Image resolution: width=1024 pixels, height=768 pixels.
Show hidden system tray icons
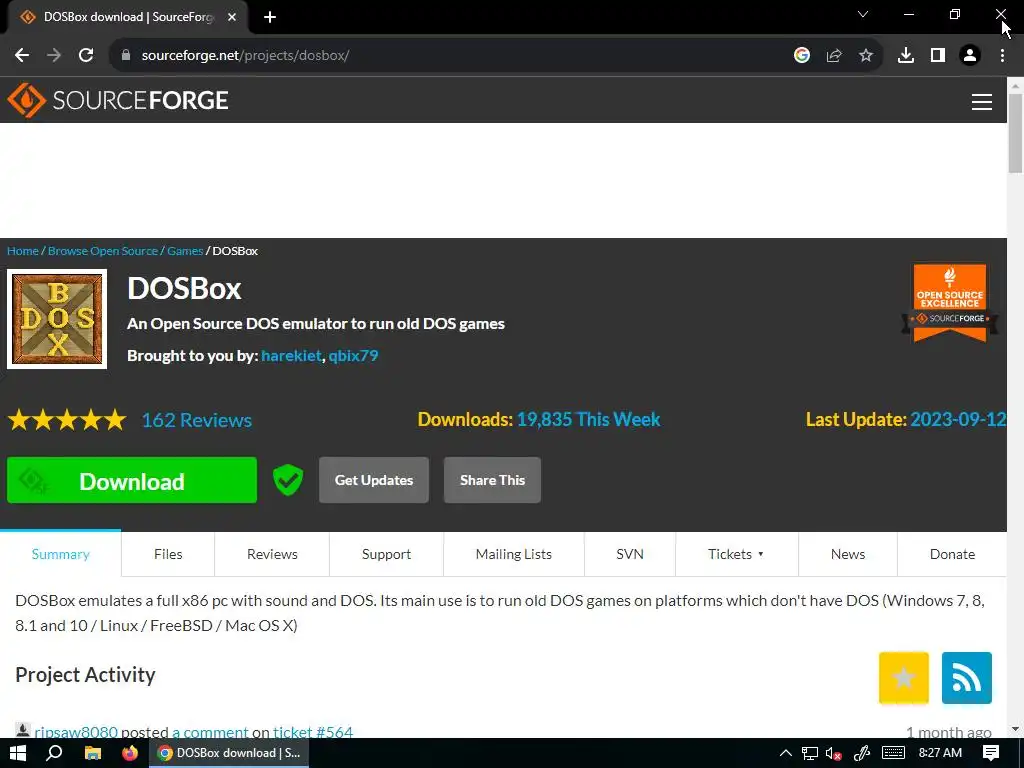click(786, 753)
